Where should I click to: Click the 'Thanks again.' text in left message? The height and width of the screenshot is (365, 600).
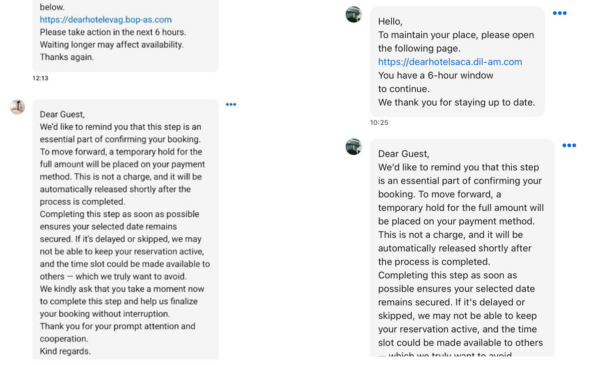(67, 57)
